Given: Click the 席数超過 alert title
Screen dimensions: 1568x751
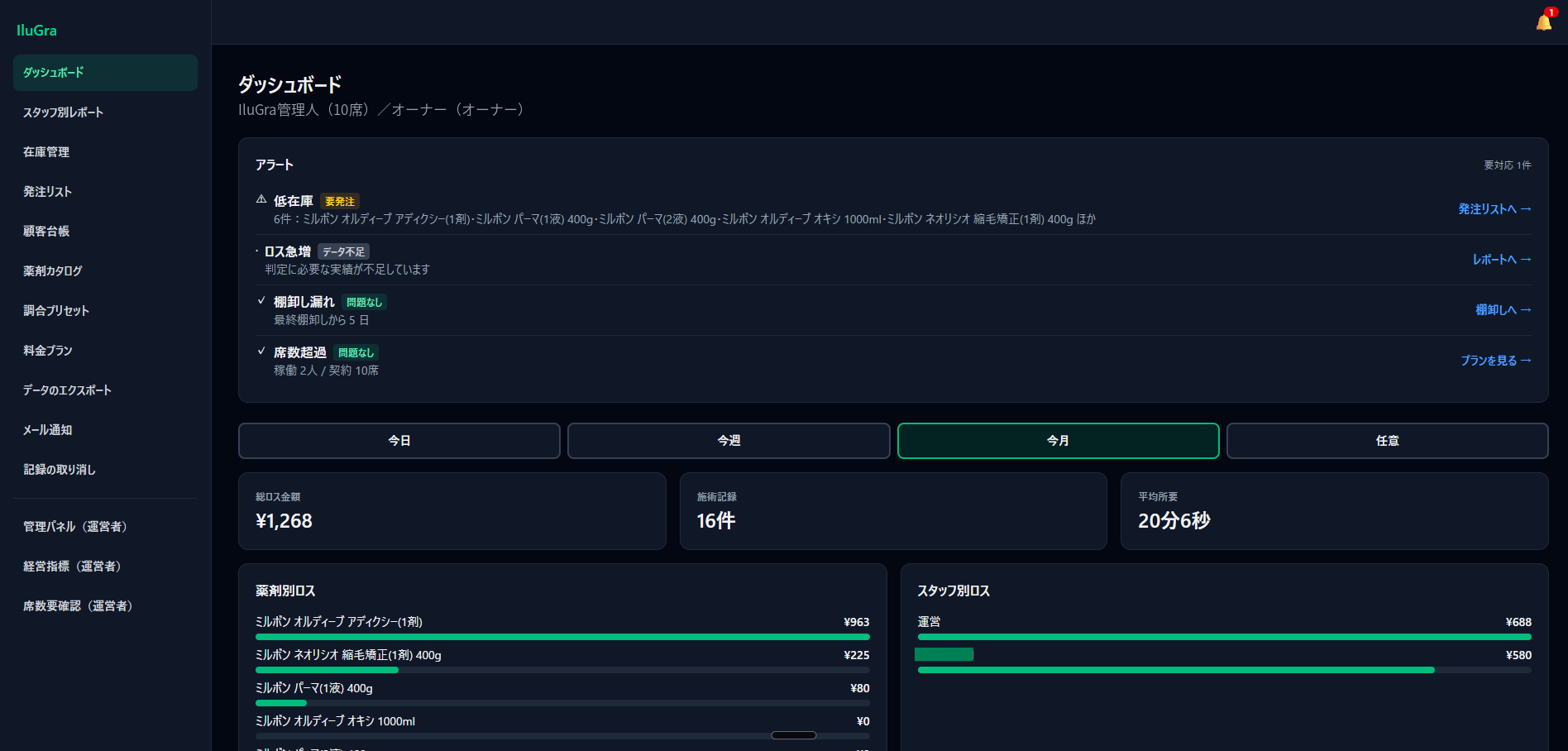Looking at the screenshot, I should click(300, 352).
